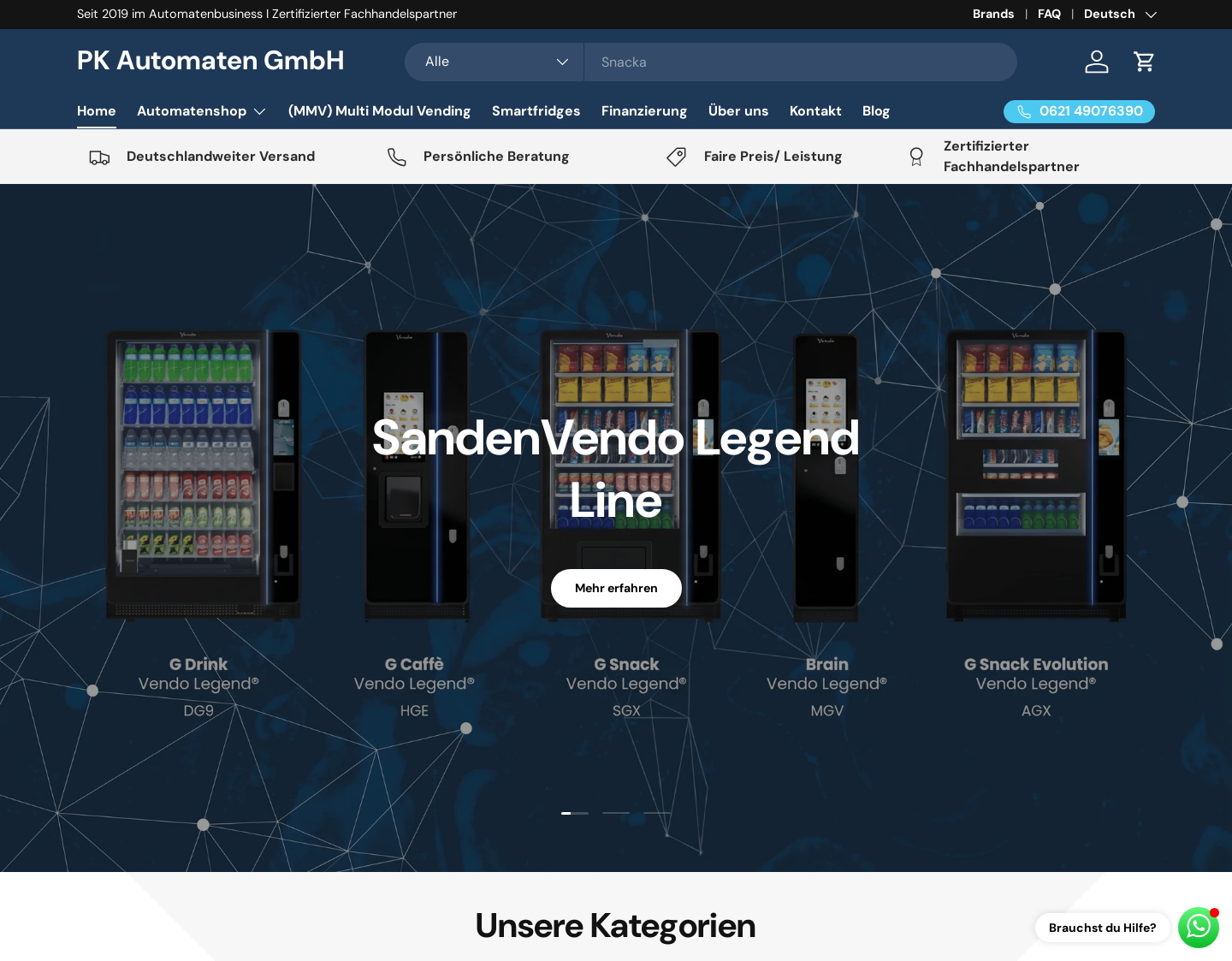This screenshot has width=1232, height=961.
Task: Click the WhatsApp chat icon
Action: click(1199, 928)
